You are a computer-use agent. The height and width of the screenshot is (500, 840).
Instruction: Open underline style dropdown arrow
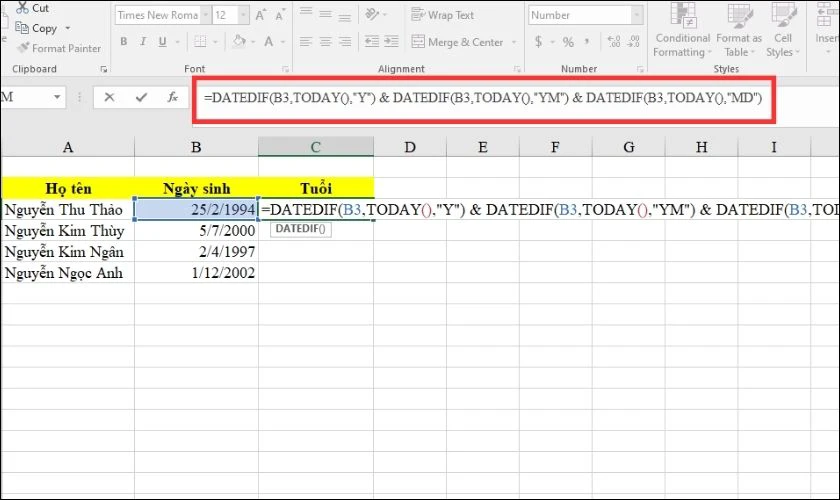click(x=177, y=41)
